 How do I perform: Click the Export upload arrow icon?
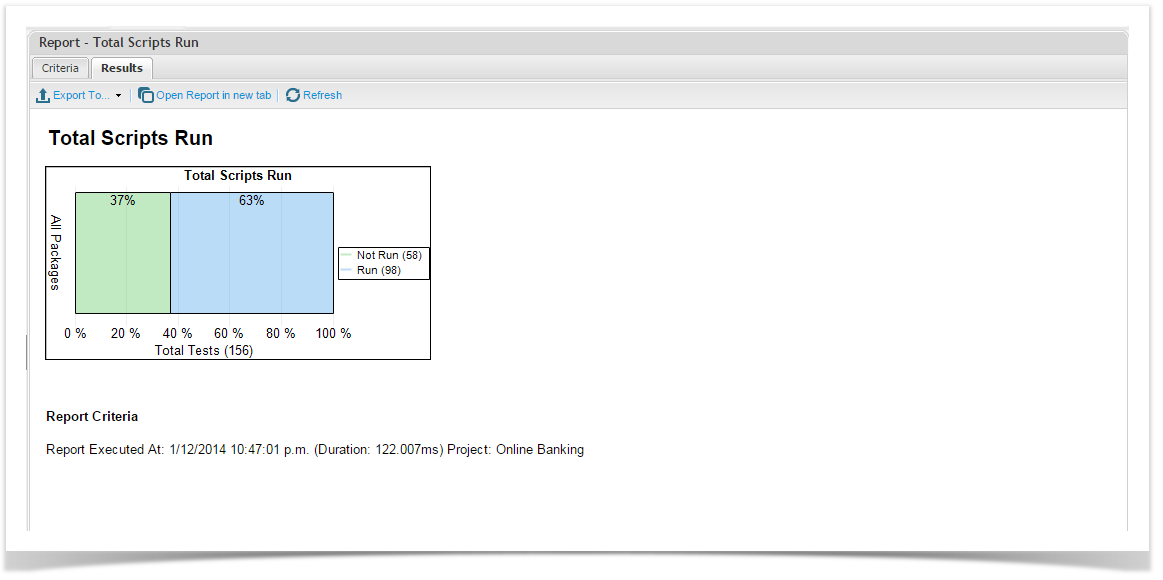pos(43,96)
